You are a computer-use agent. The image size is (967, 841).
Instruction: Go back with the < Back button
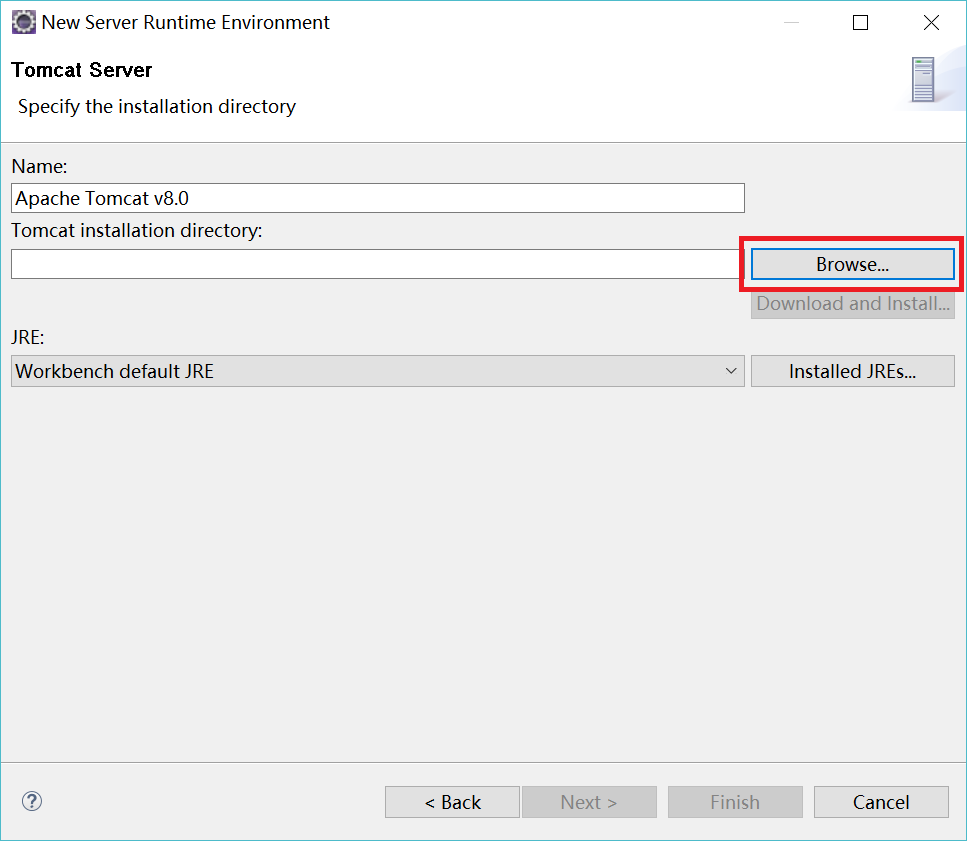452,802
